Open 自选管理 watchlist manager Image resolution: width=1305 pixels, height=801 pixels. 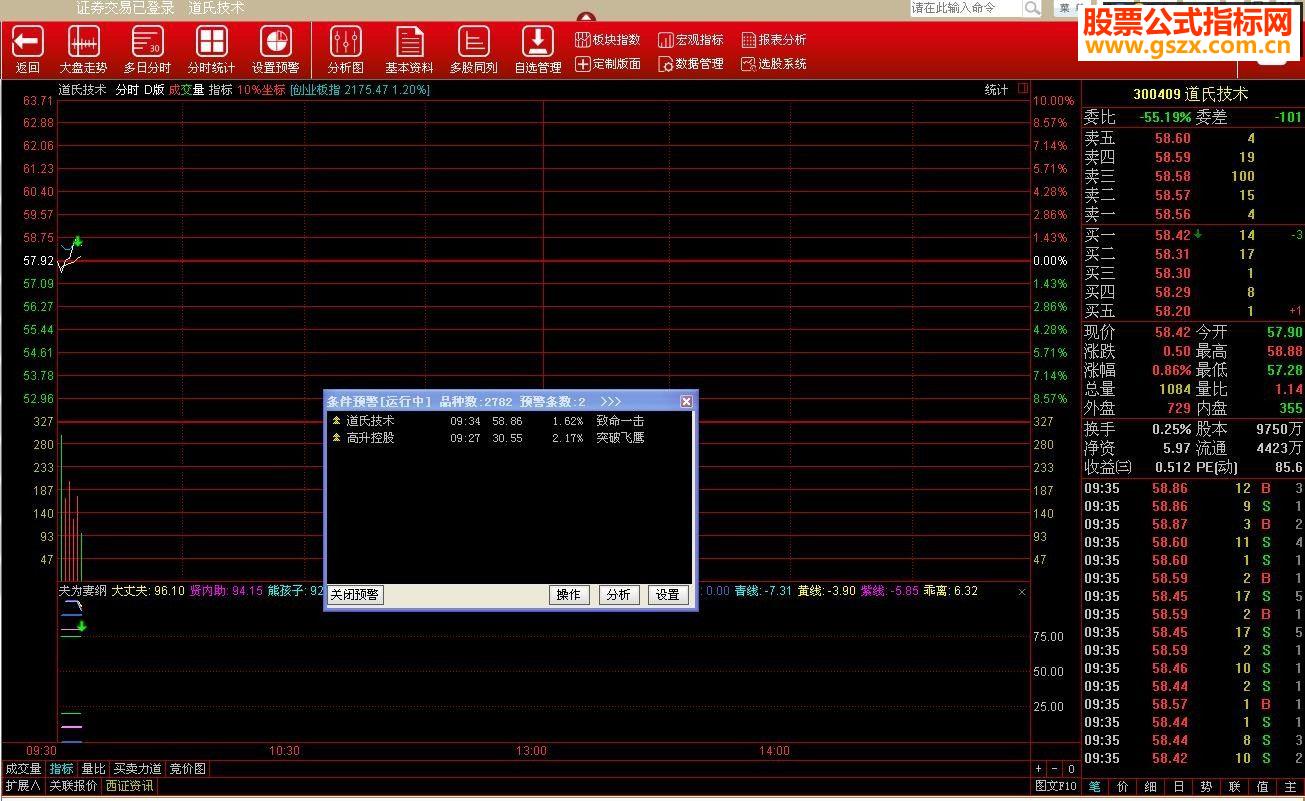click(538, 50)
